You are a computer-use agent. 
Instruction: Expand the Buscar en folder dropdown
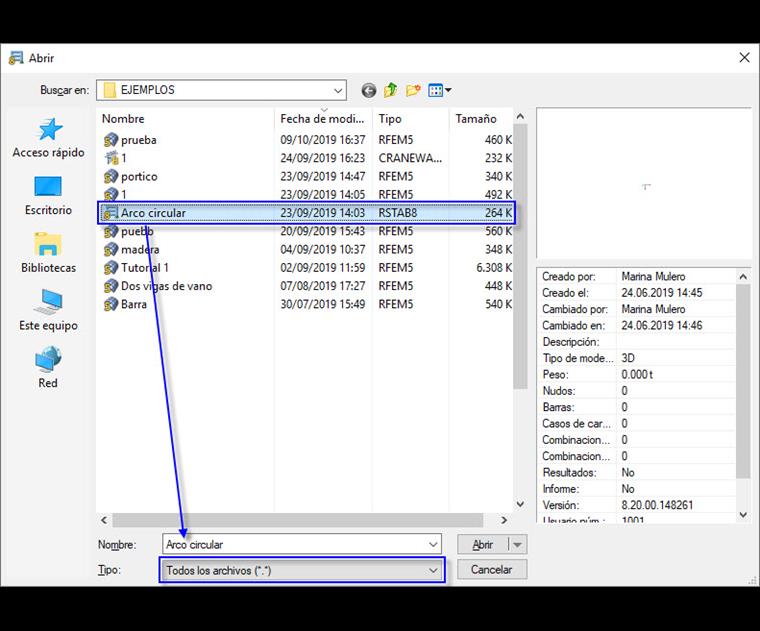click(x=338, y=91)
